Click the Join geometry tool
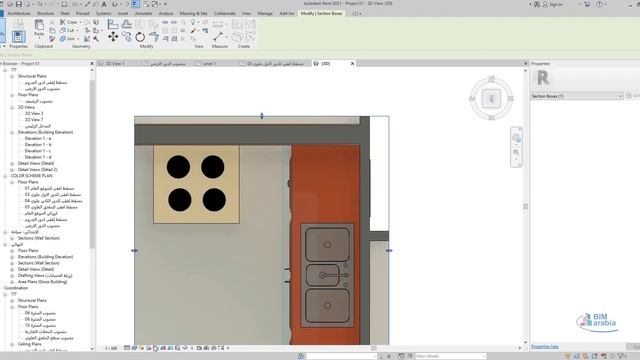 [69, 39]
